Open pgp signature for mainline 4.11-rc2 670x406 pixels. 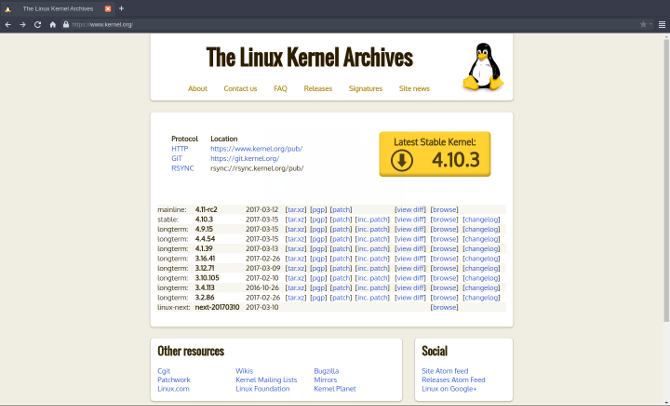pos(318,209)
